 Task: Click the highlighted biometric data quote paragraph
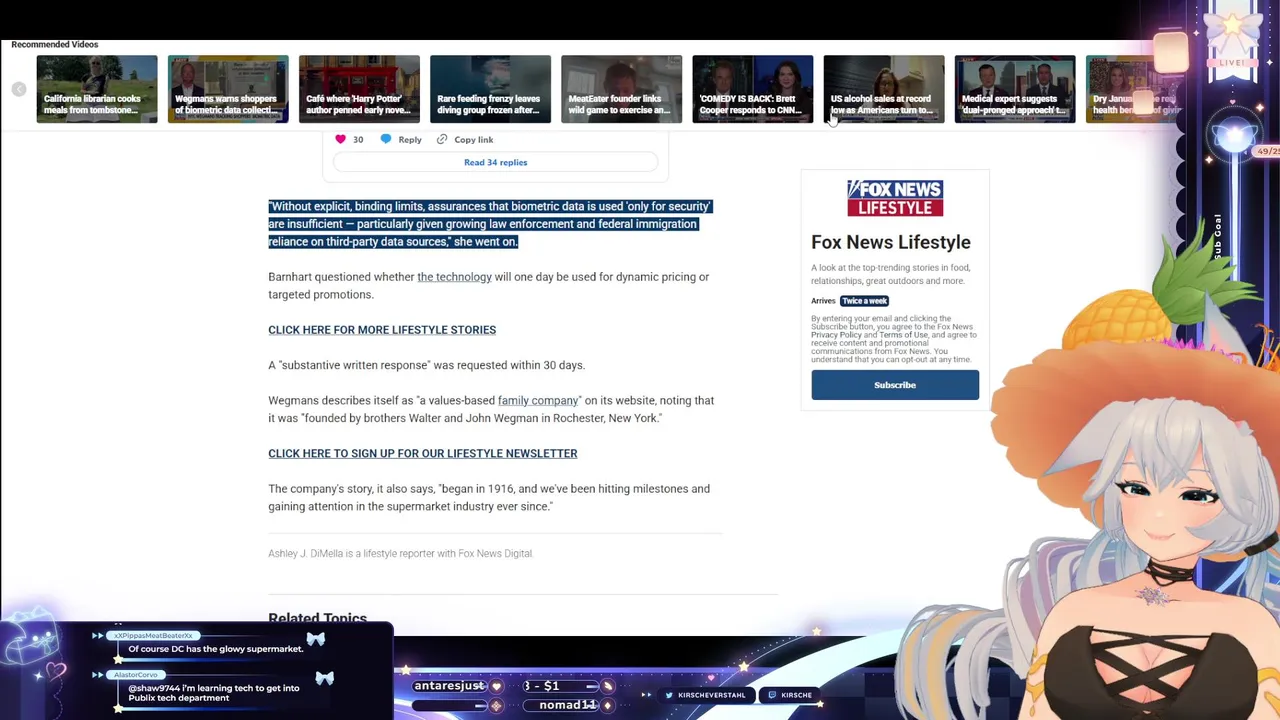point(490,224)
